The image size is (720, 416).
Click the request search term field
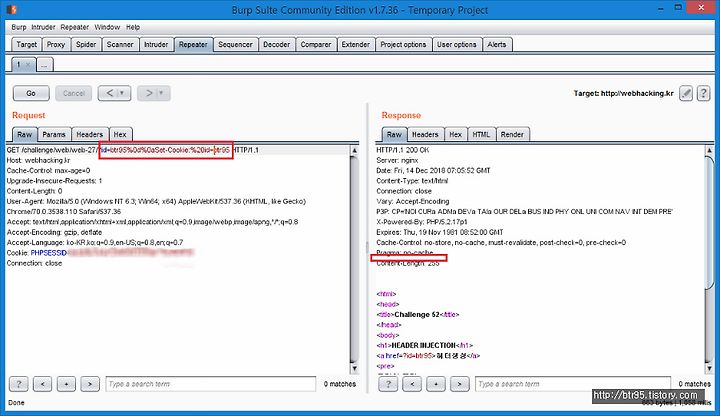pyautogui.click(x=211, y=383)
